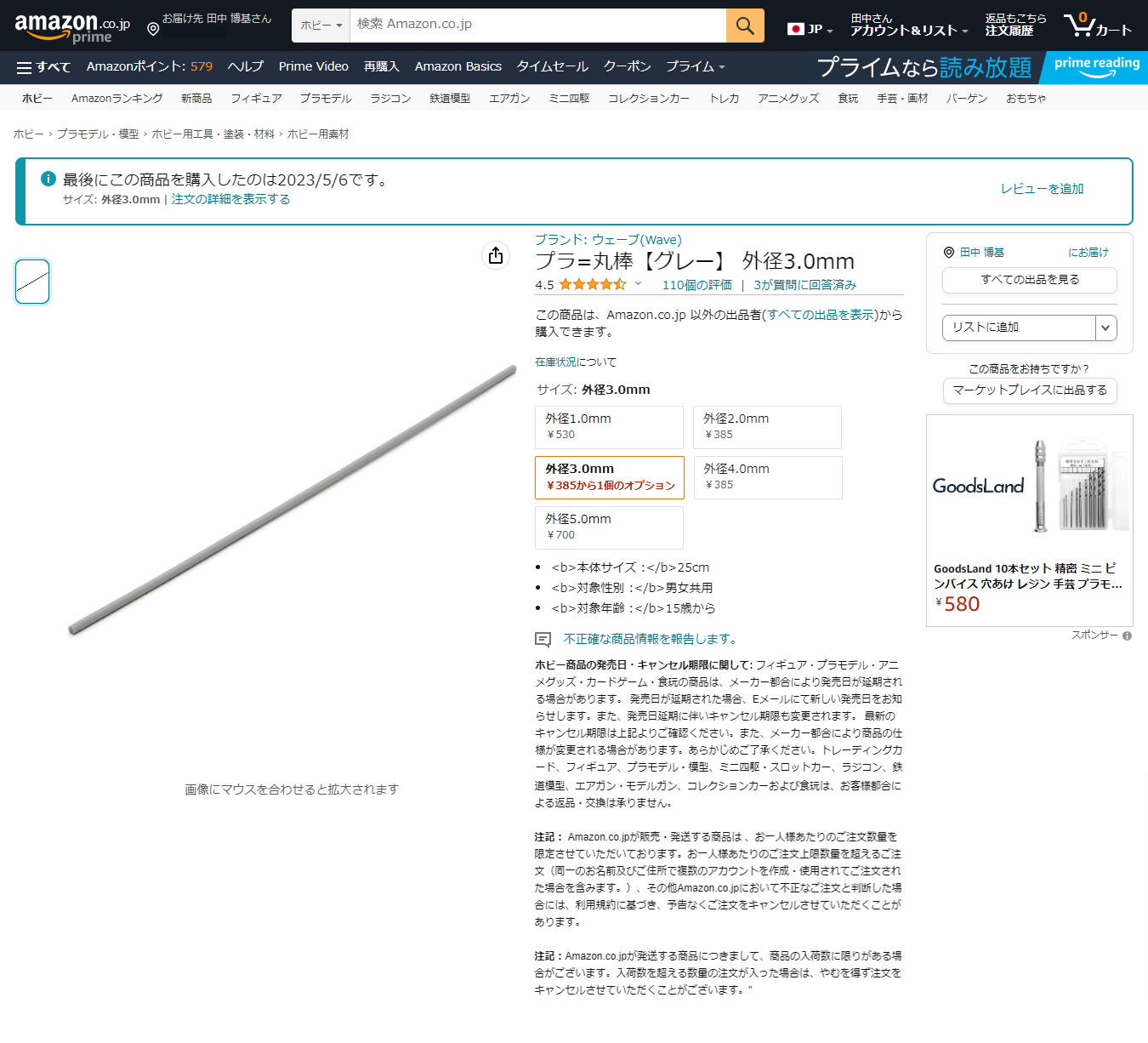Click the すべての出品を見る button
This screenshot has width=1148, height=1043.
tap(1029, 280)
